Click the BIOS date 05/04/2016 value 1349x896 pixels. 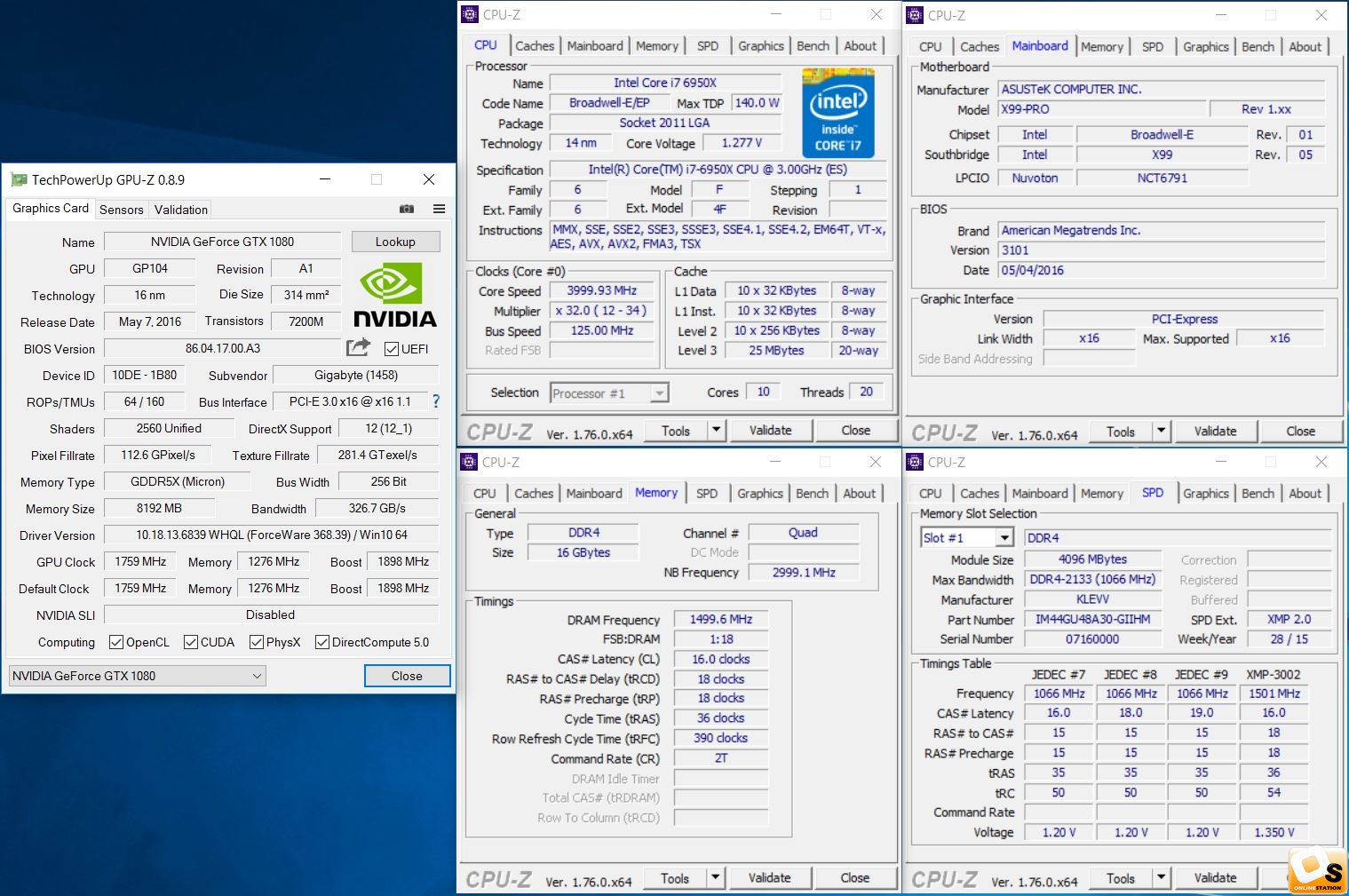click(x=1162, y=270)
